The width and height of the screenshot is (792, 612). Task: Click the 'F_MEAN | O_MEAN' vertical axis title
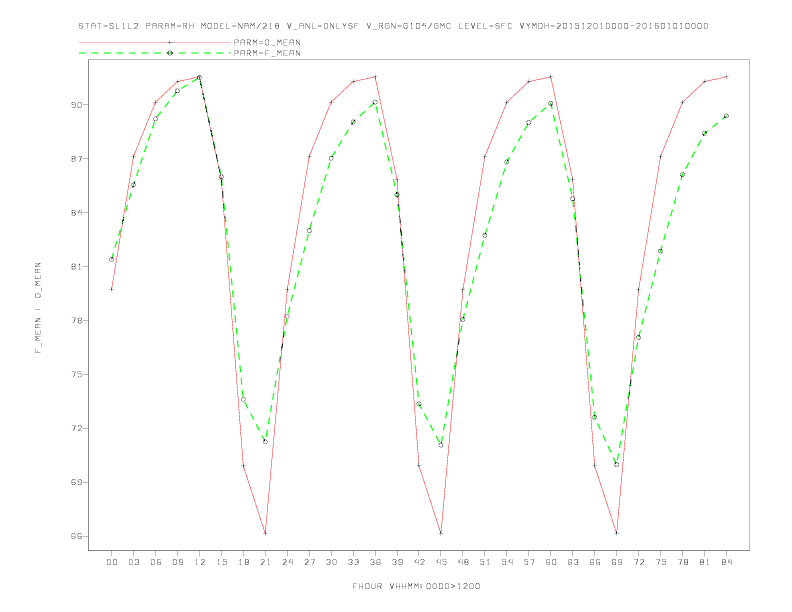38,308
